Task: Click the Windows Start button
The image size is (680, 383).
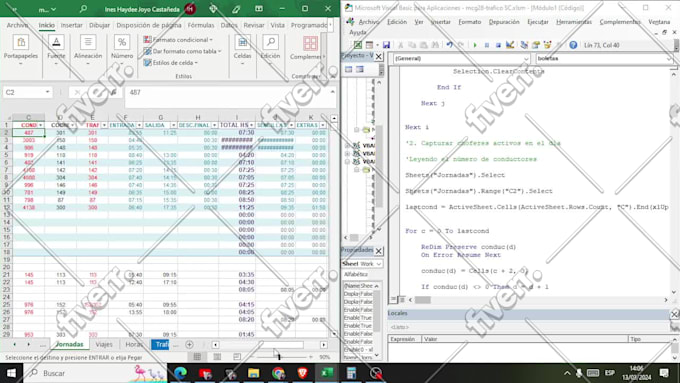Action: [x=11, y=373]
